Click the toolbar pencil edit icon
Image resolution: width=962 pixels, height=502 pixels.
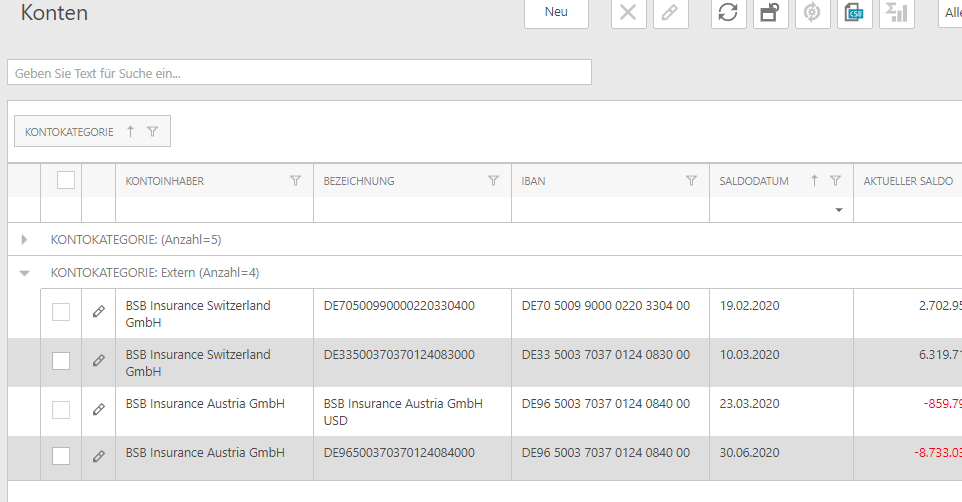point(670,12)
